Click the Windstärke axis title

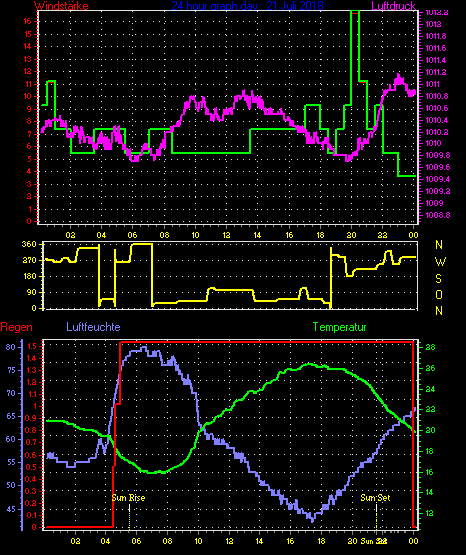click(x=61, y=6)
